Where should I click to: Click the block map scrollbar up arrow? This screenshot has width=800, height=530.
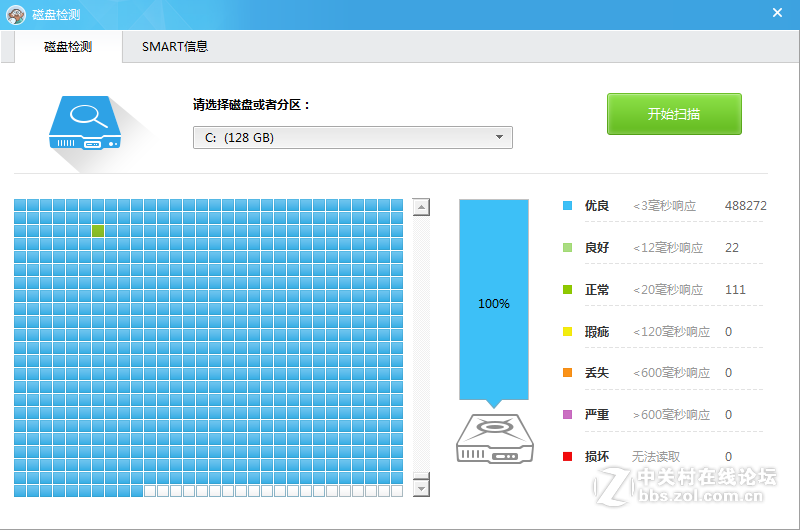click(421, 207)
